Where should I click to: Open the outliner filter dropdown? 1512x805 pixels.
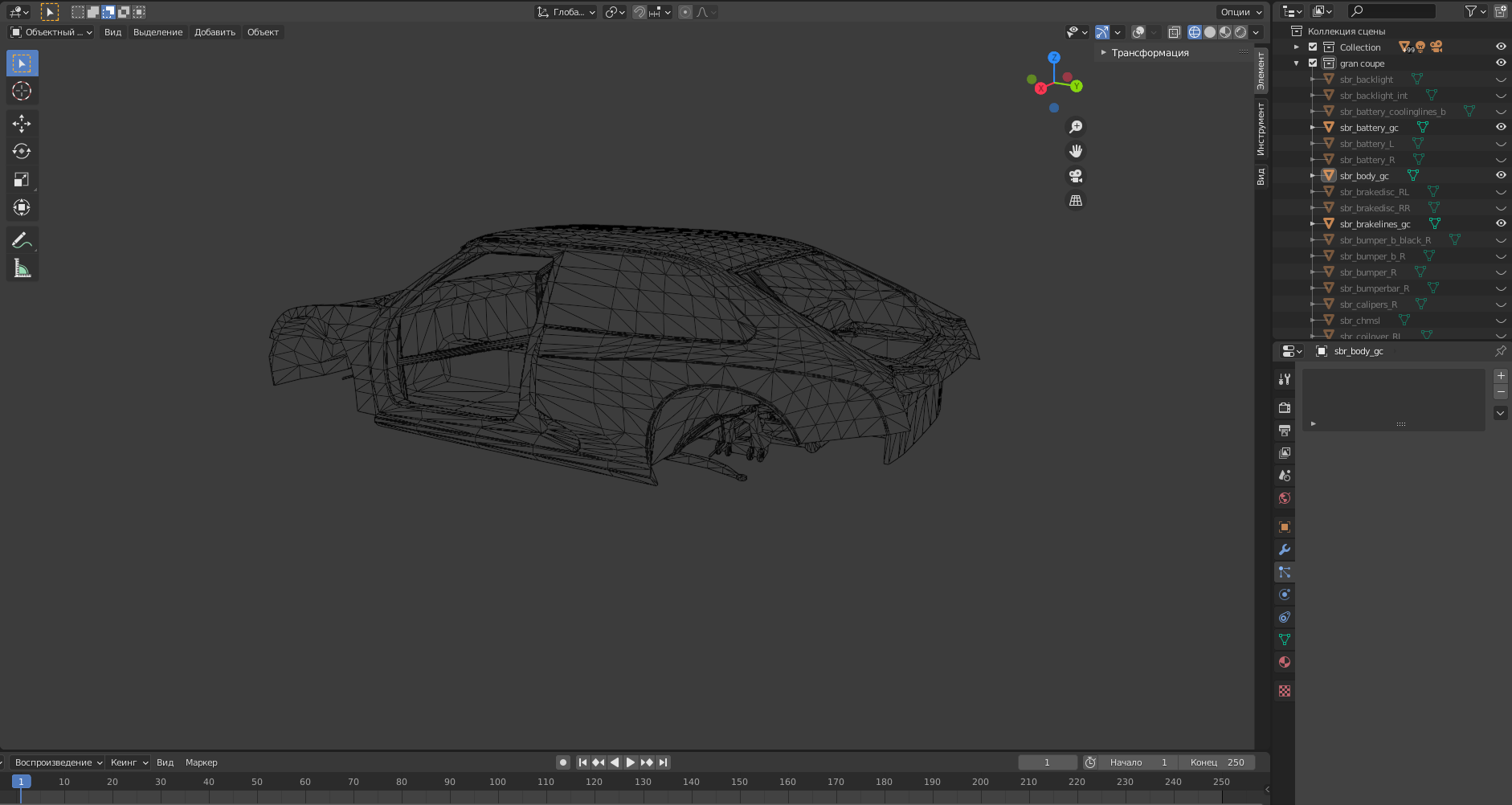[1475, 12]
